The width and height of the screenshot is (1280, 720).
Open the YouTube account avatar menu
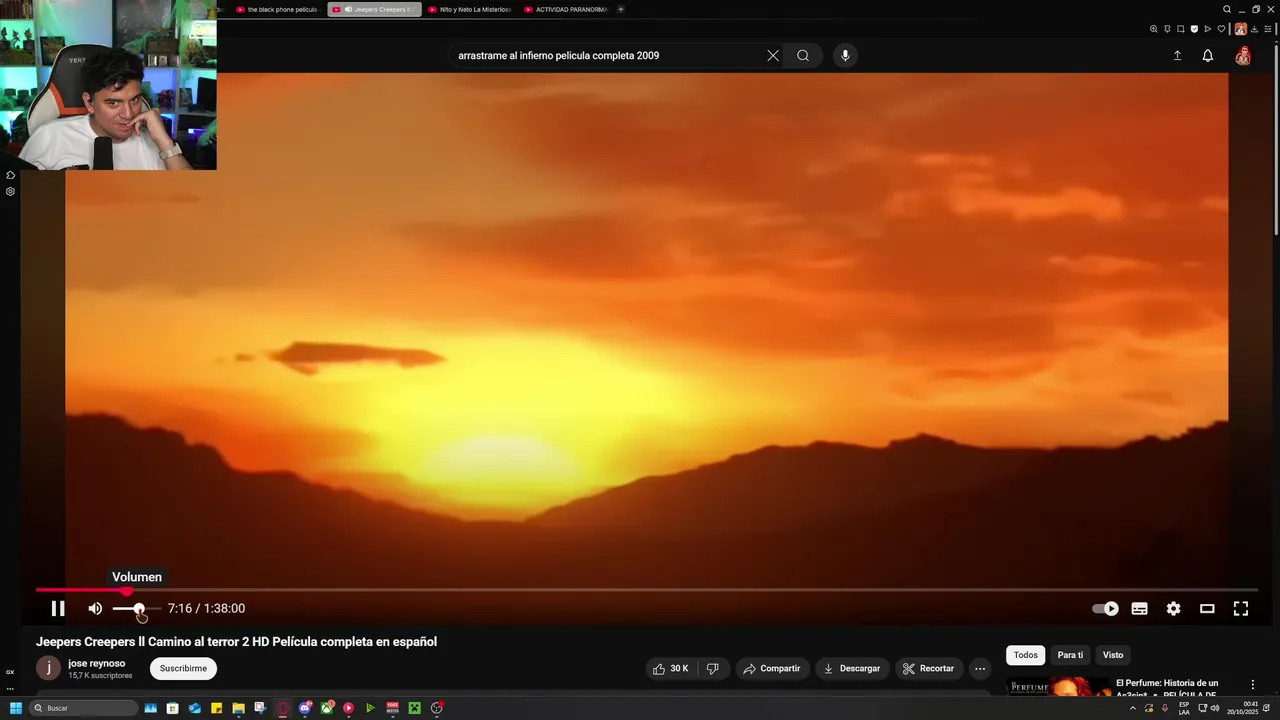(x=1243, y=56)
